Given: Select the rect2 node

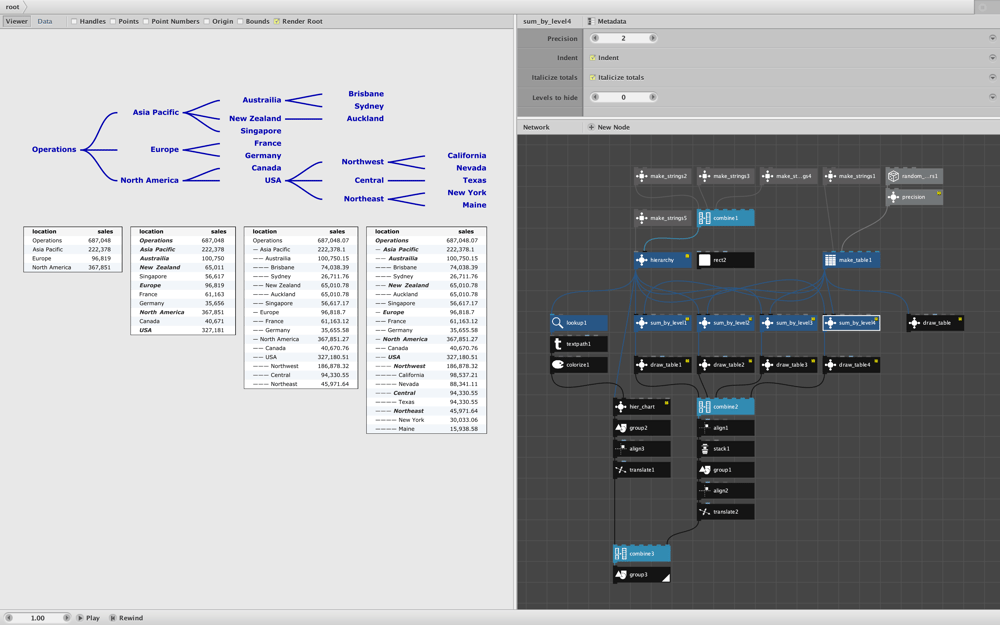Looking at the screenshot, I should pyautogui.click(x=726, y=260).
